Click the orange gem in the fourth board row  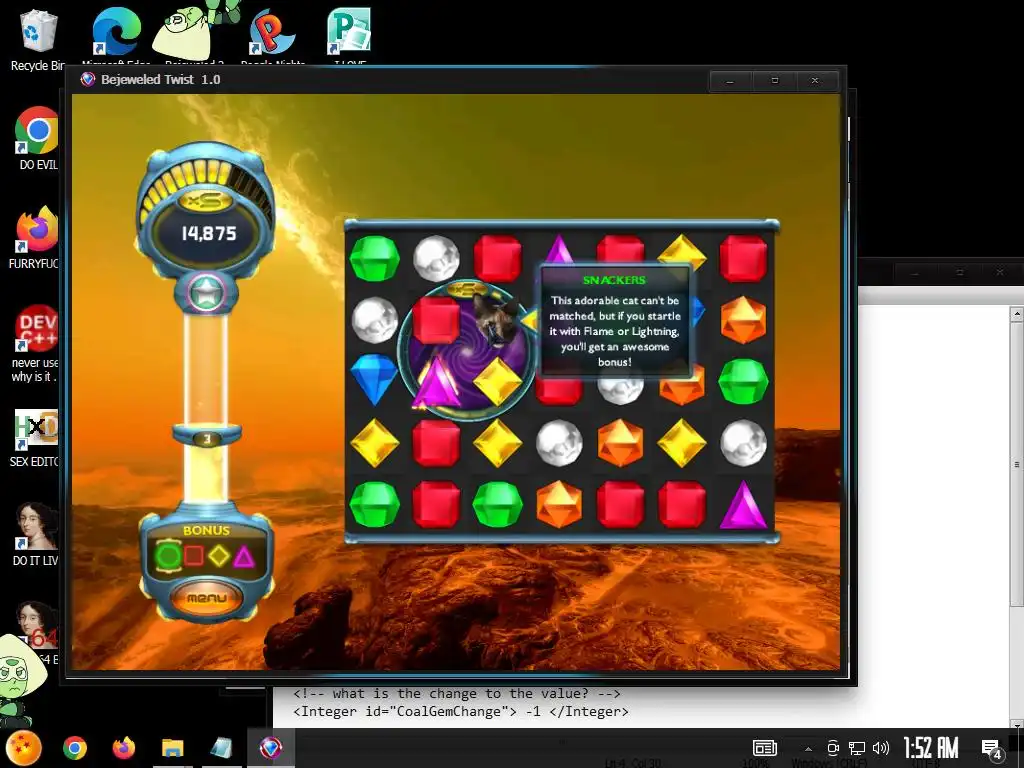[620, 443]
